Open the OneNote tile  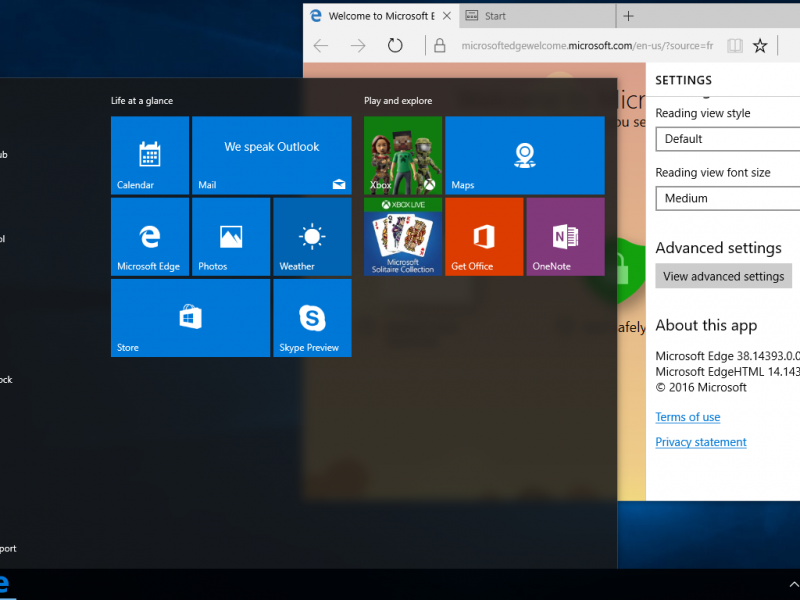(565, 237)
